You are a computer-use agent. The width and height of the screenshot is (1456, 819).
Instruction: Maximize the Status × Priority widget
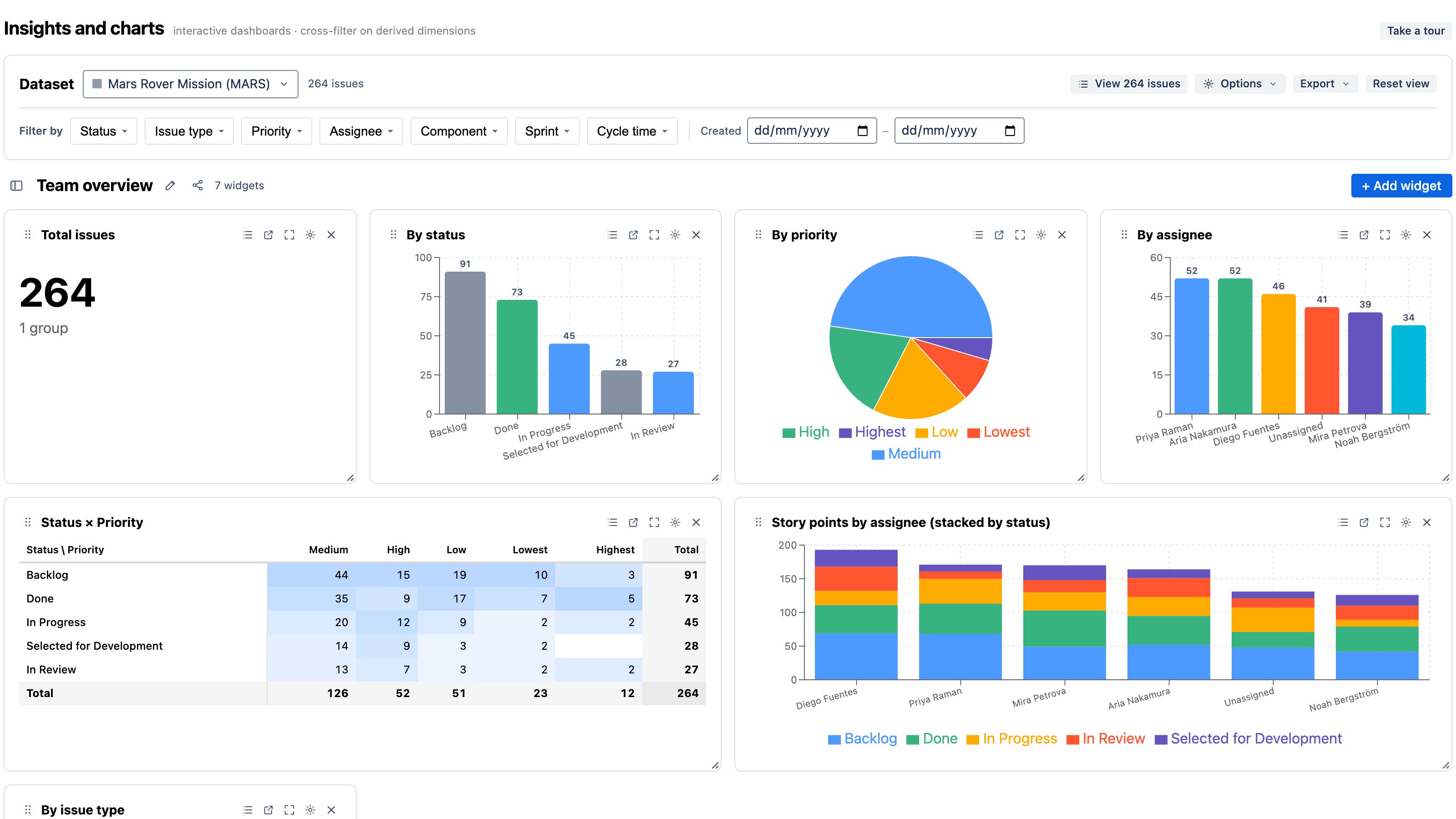point(654,522)
